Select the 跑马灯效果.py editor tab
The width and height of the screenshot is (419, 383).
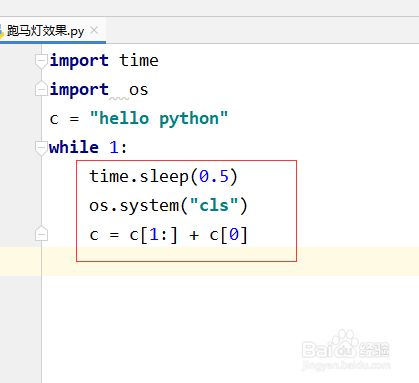[x=53, y=31]
